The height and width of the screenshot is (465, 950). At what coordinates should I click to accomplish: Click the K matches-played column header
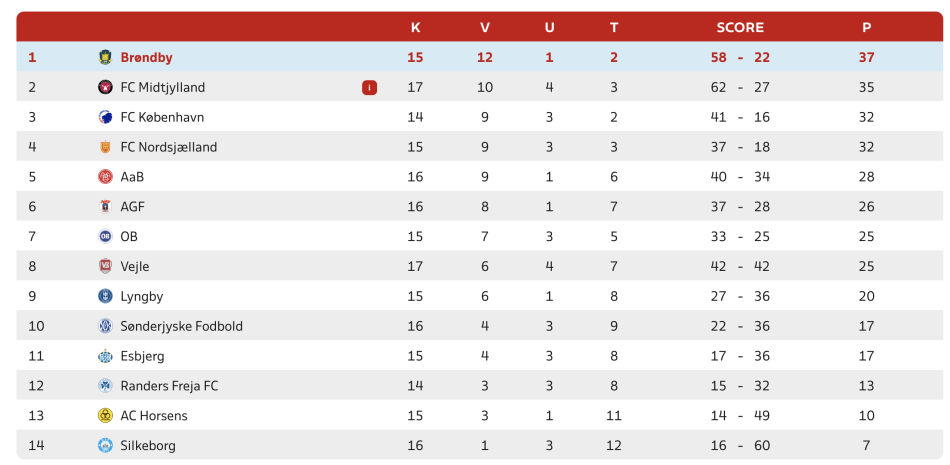415,27
